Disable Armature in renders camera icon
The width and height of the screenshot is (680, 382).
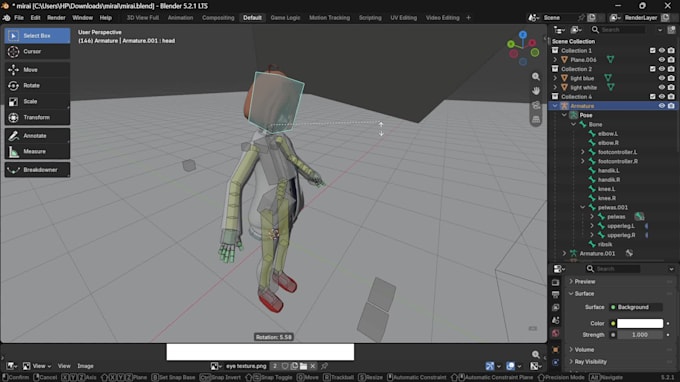click(x=671, y=106)
